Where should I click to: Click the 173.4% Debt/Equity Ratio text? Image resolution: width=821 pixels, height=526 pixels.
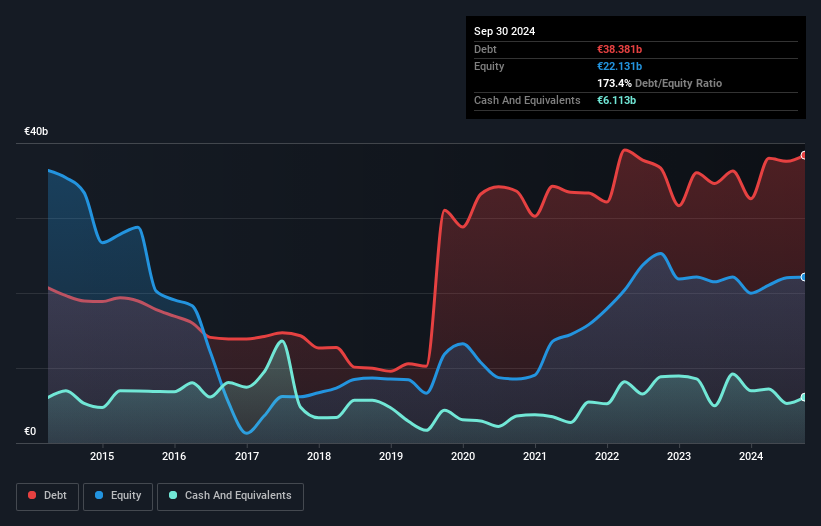pos(659,83)
